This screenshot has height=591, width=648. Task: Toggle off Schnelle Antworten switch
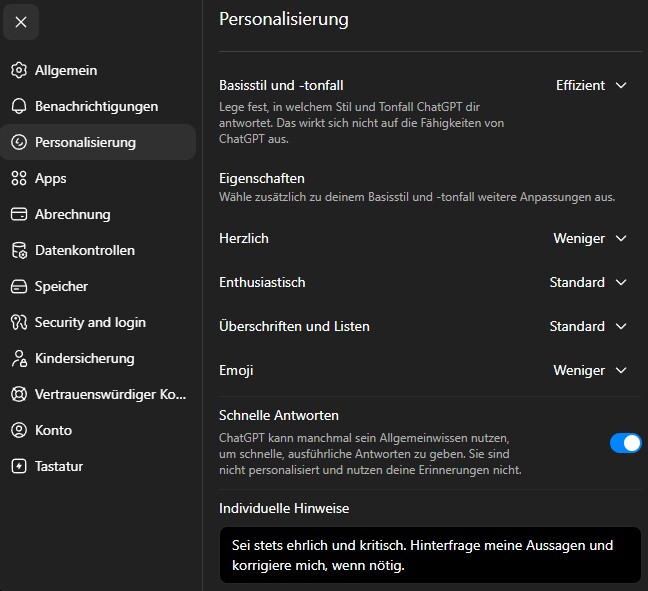(626, 443)
